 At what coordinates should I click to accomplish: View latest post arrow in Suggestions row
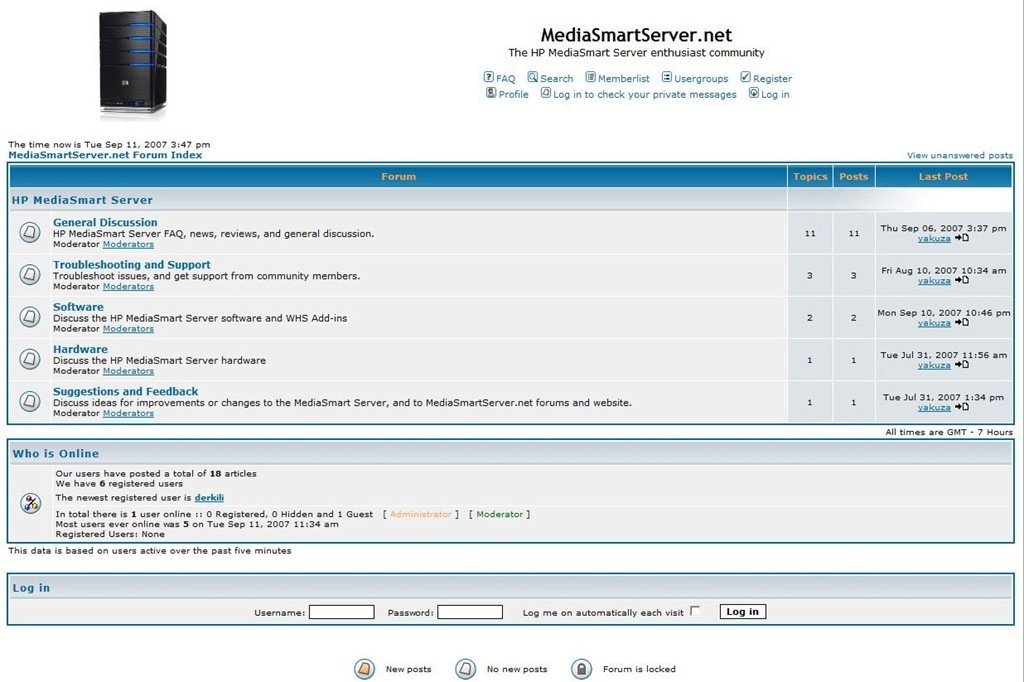962,407
